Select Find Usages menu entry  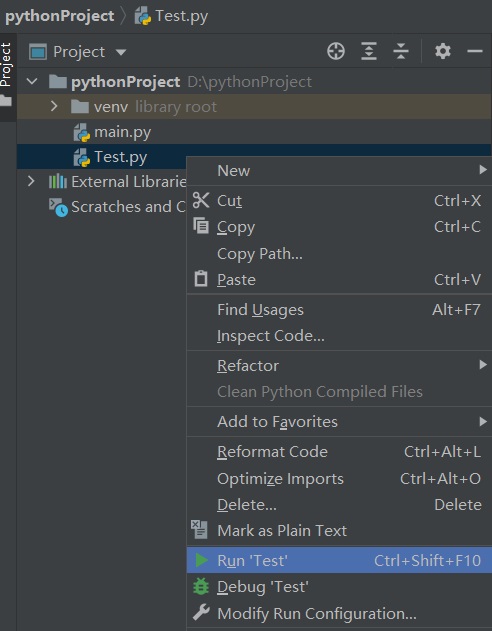[x=339, y=309]
